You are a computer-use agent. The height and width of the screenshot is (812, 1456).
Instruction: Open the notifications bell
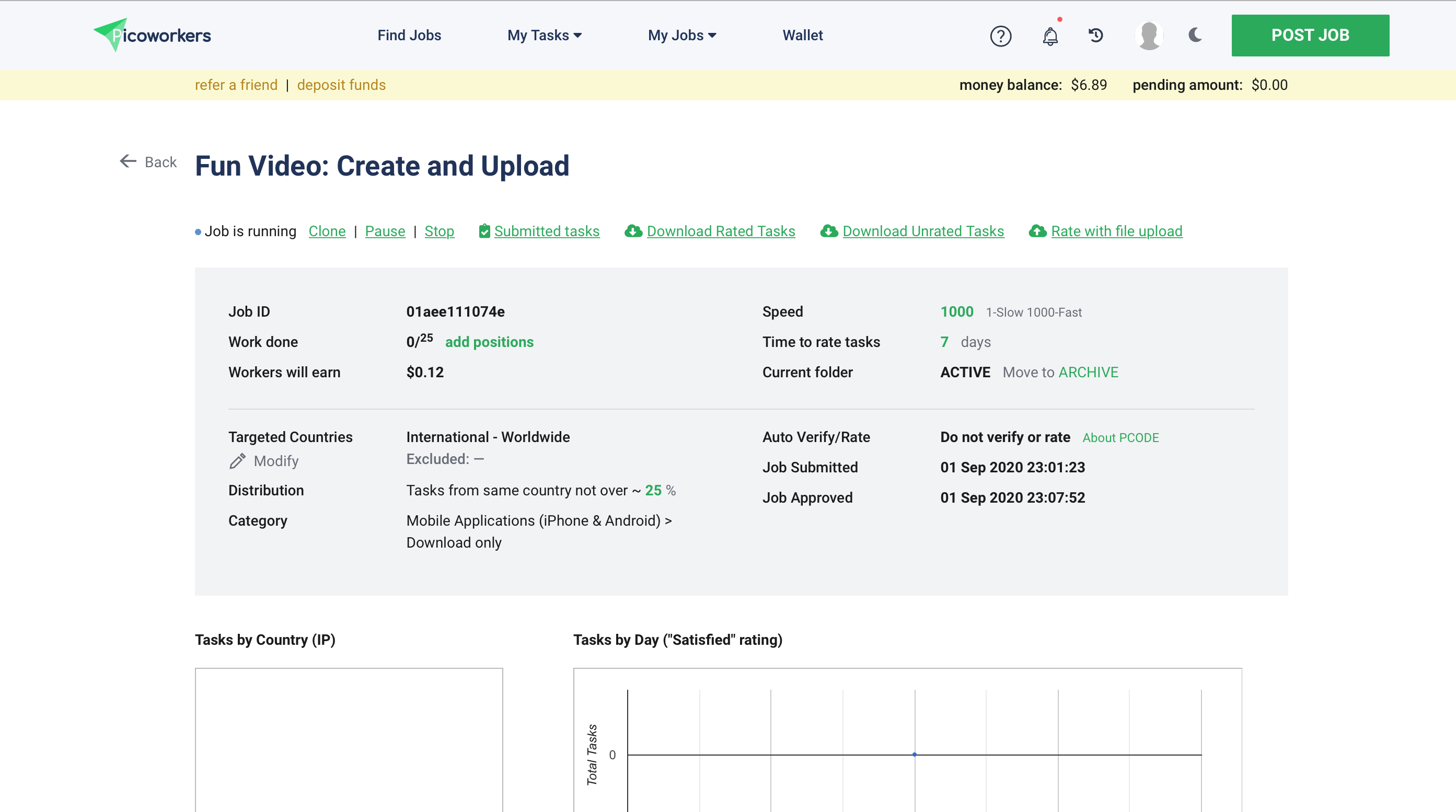click(1049, 36)
